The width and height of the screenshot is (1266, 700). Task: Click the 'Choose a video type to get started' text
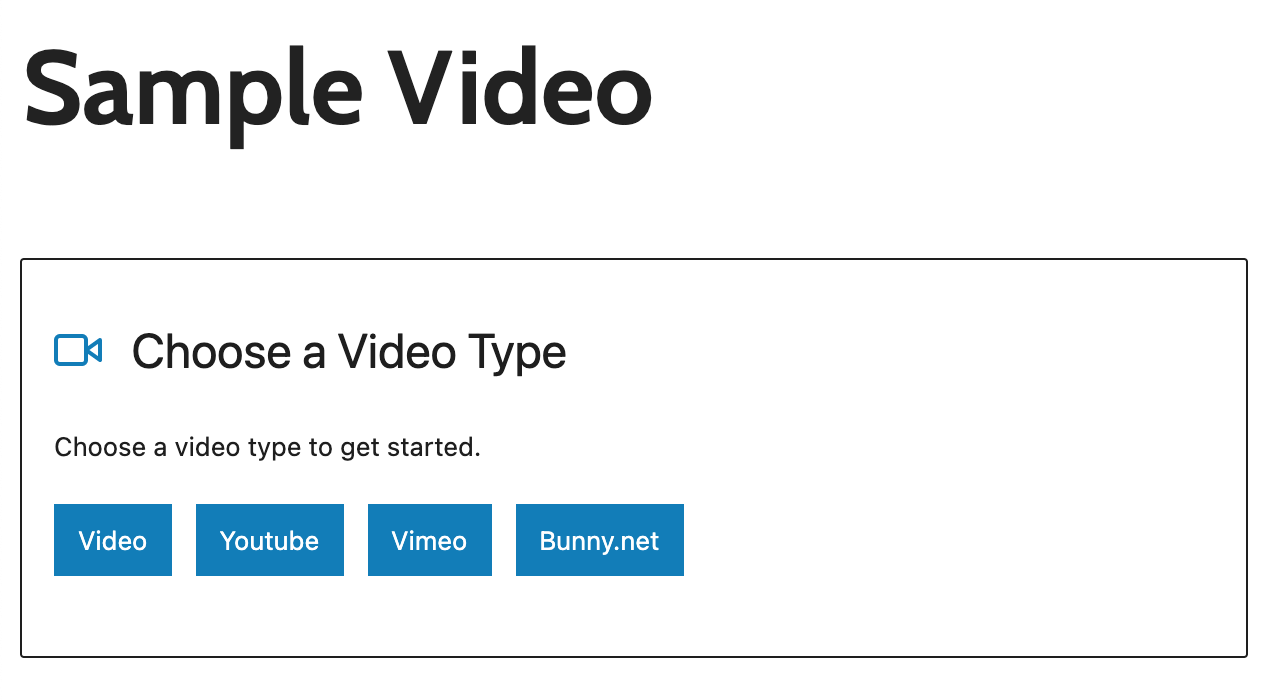pos(267,447)
